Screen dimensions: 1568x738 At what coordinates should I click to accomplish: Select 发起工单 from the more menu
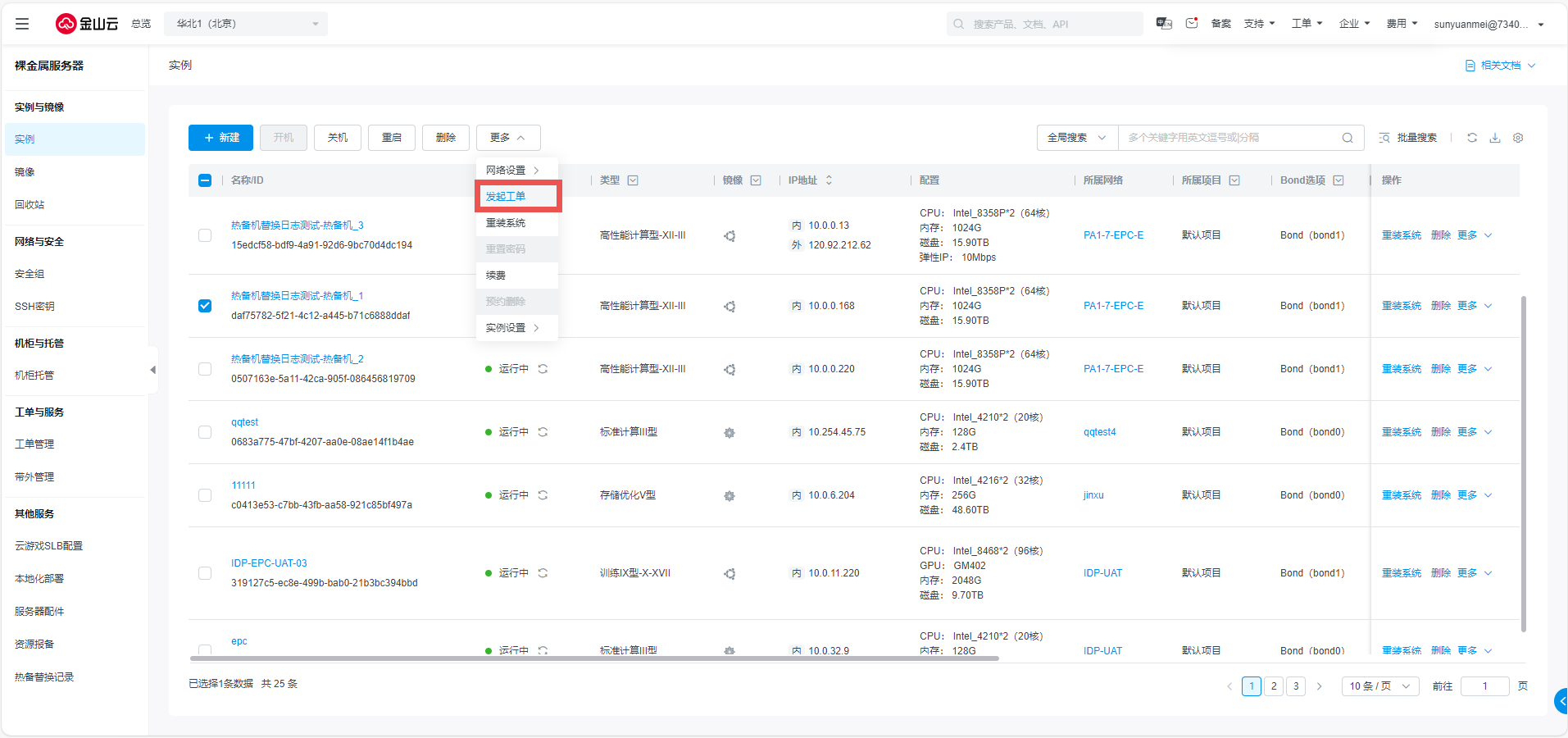coord(506,197)
